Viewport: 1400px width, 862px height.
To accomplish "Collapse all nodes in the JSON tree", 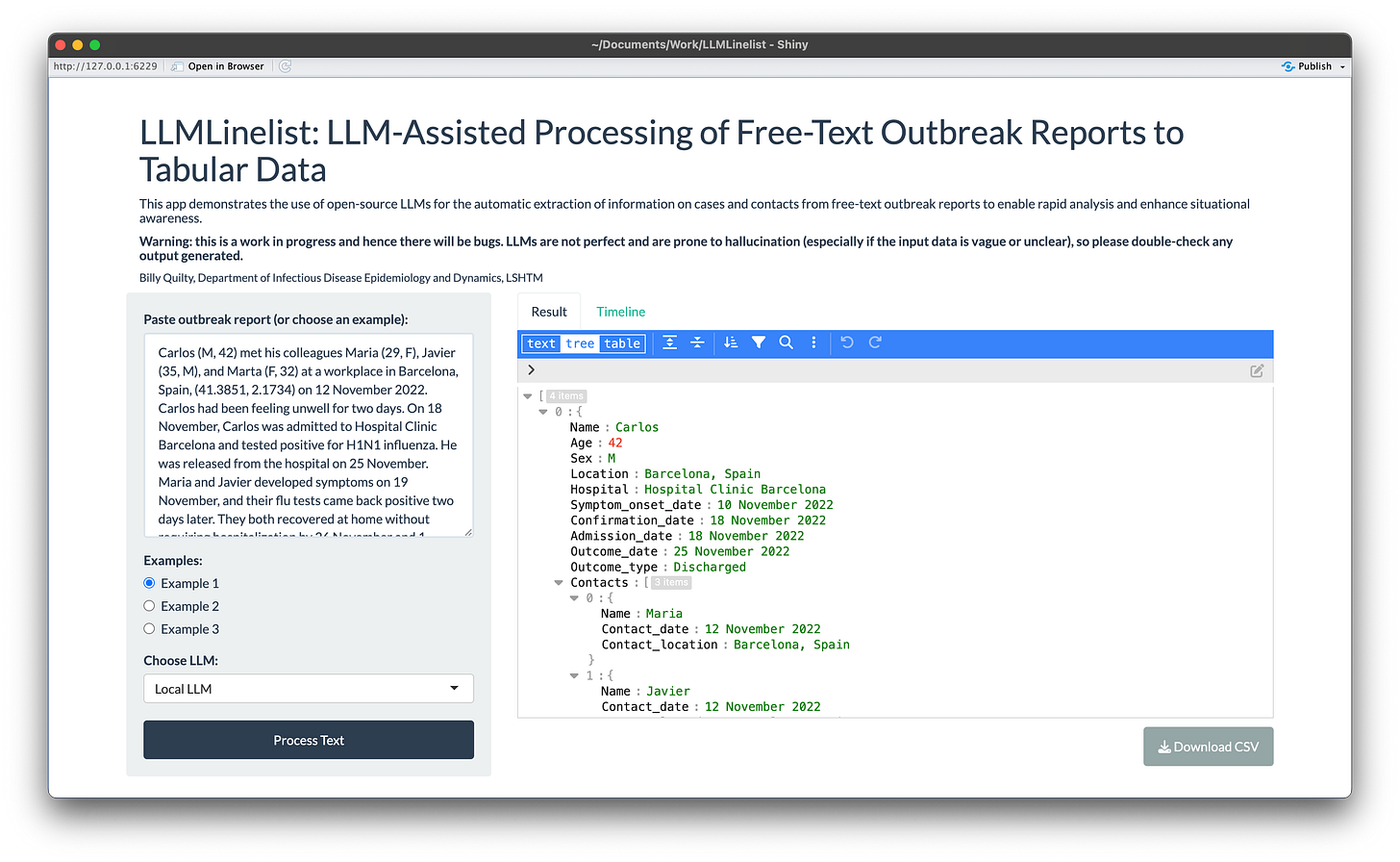I will (697, 342).
